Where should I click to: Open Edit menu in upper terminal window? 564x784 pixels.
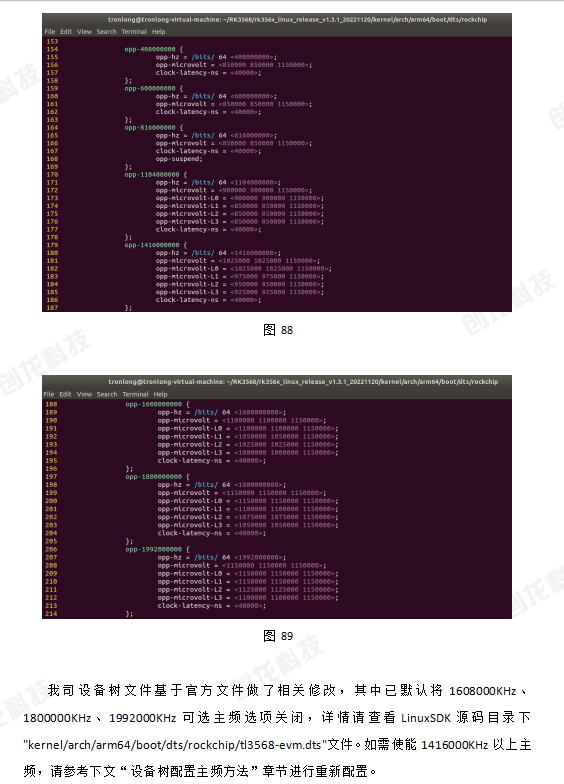(x=66, y=32)
